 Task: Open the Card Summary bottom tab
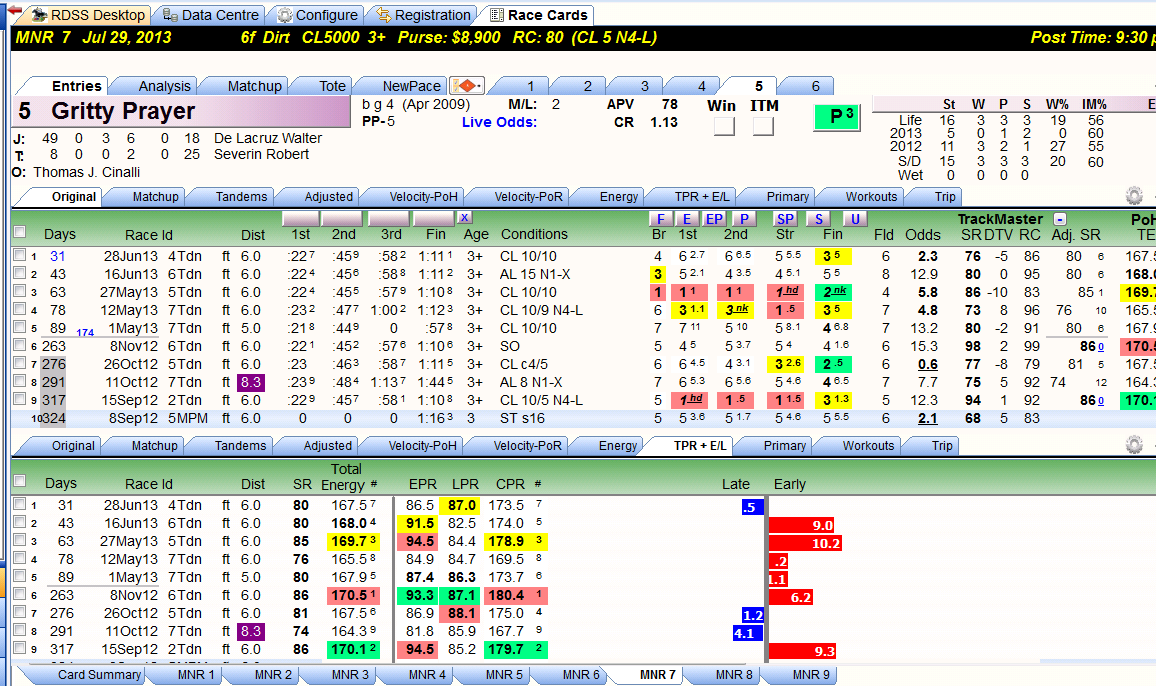99,674
